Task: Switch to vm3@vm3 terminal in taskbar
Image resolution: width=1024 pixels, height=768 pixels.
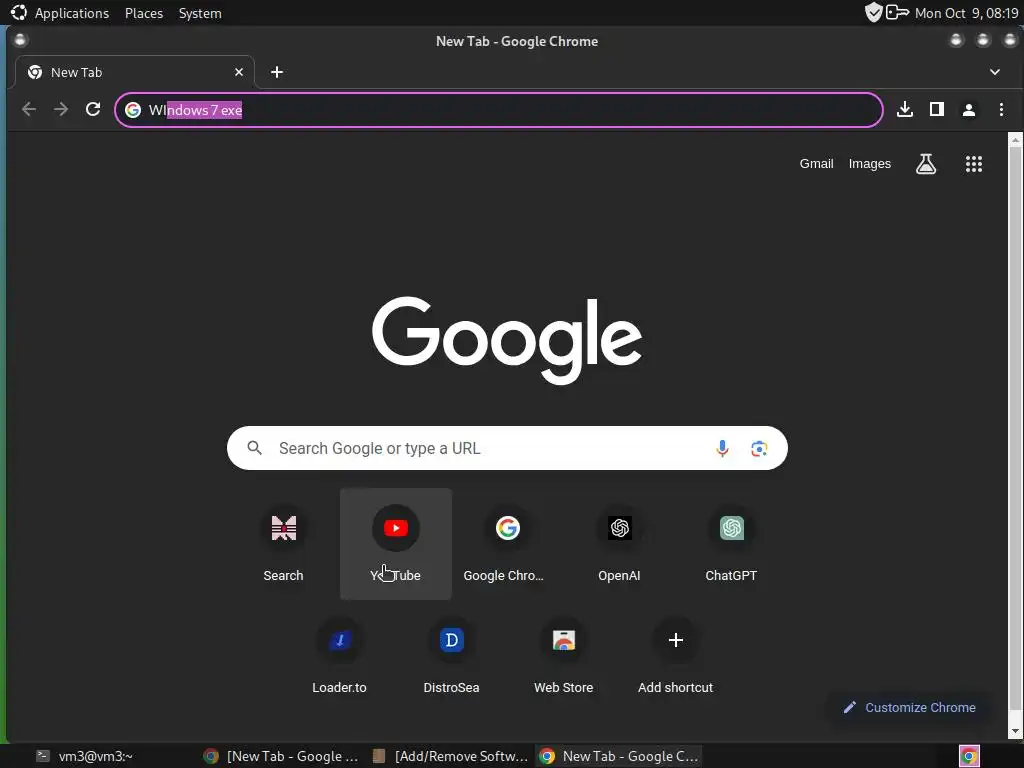Action: [x=96, y=756]
